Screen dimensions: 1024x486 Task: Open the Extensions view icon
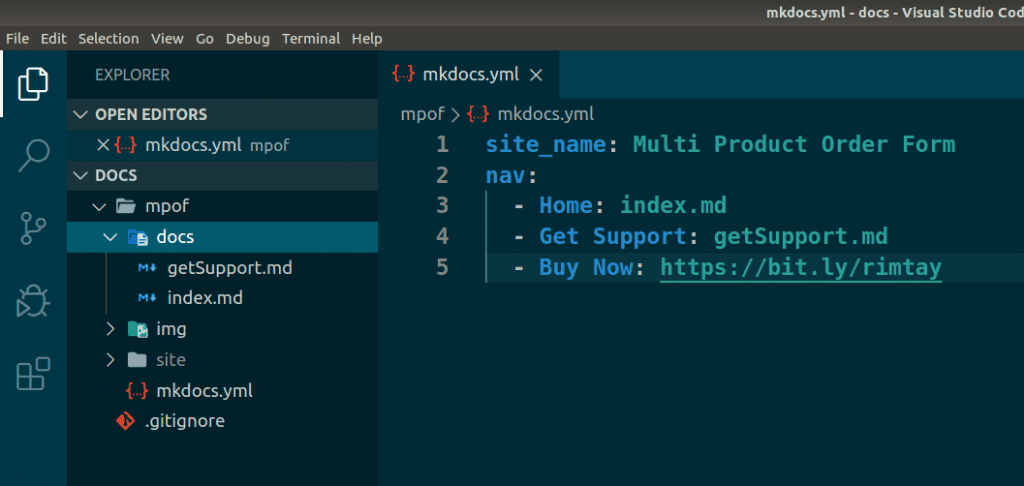pyautogui.click(x=33, y=374)
